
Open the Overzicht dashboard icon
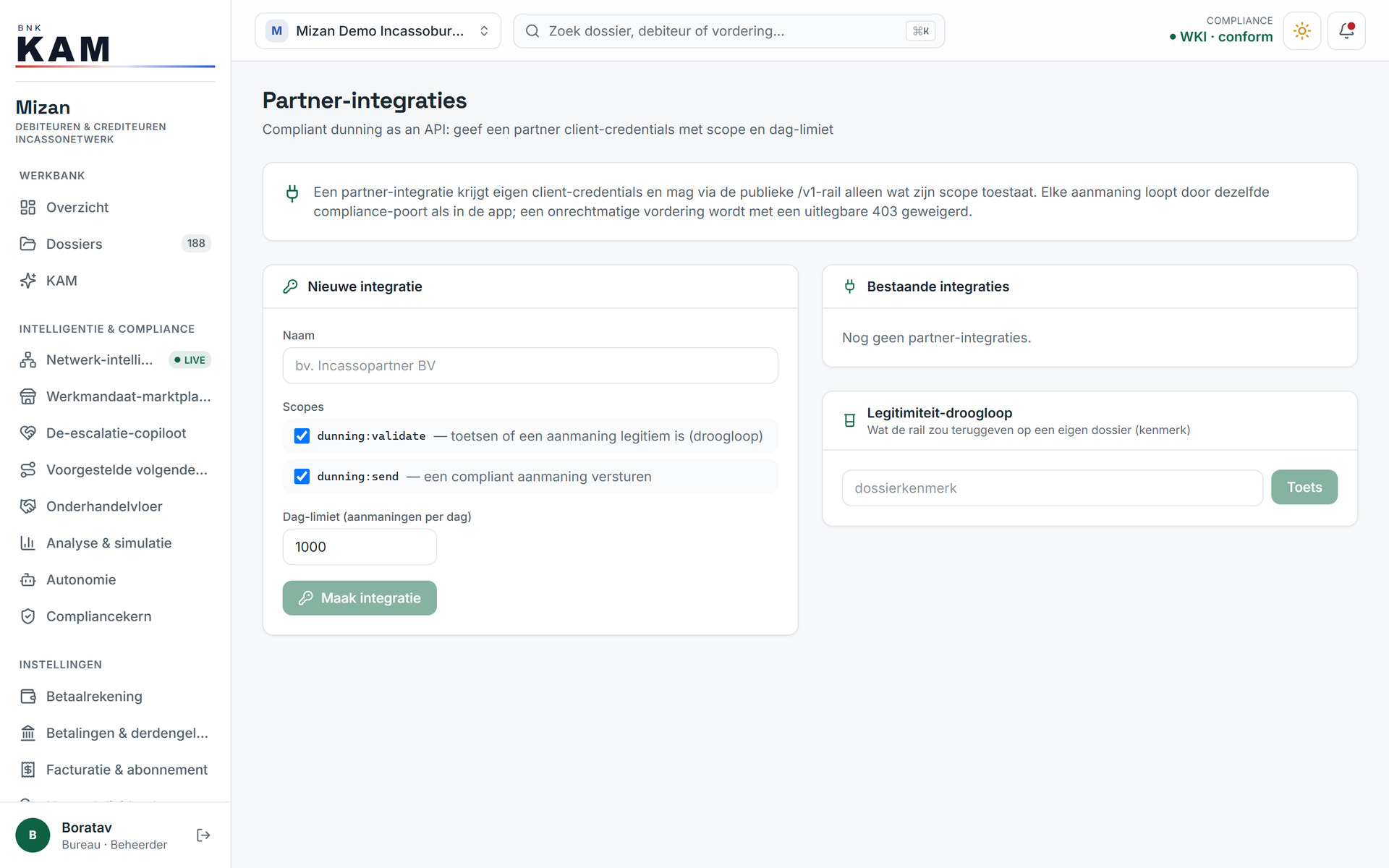[x=27, y=208]
